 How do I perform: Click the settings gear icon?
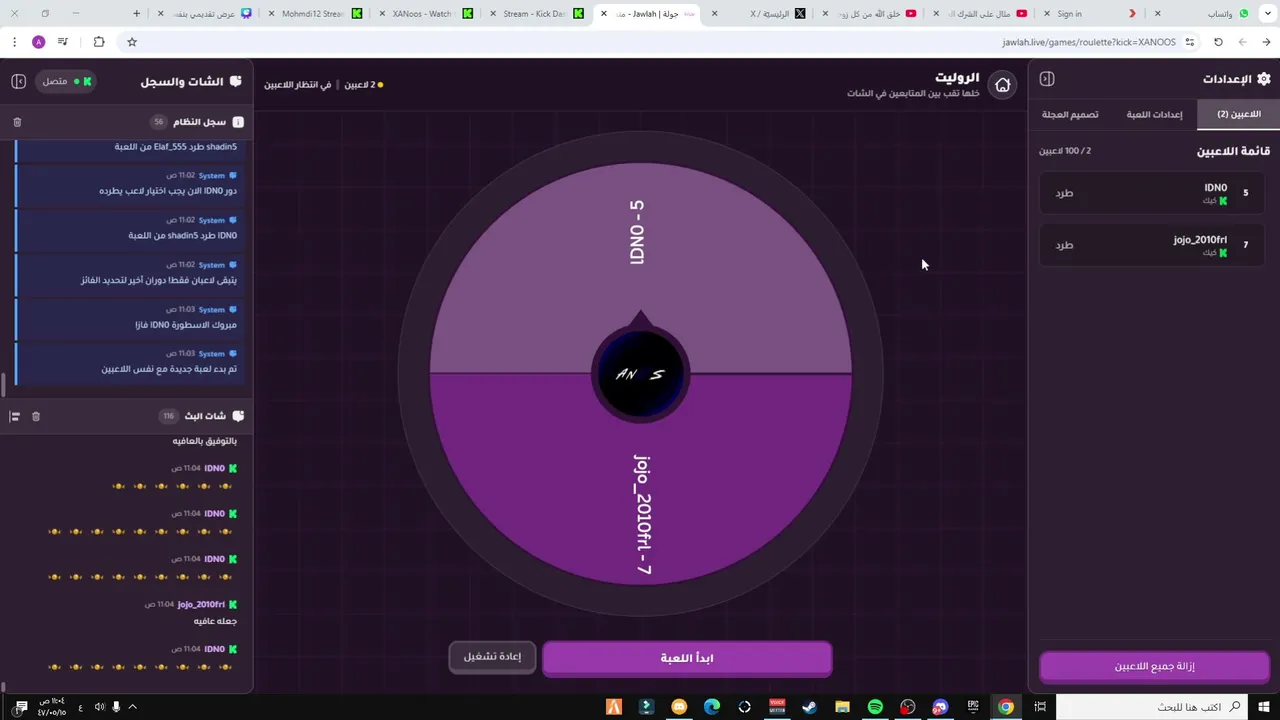(x=1263, y=79)
